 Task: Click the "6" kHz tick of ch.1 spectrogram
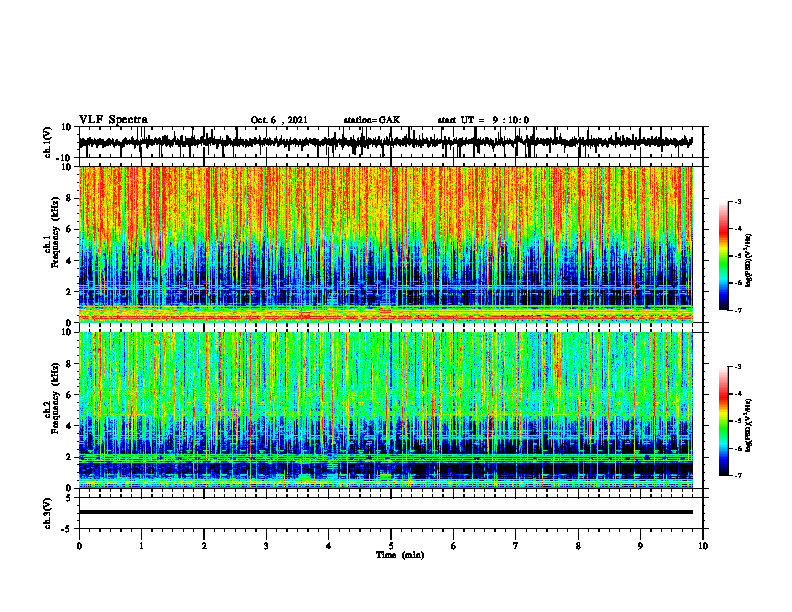[70, 230]
